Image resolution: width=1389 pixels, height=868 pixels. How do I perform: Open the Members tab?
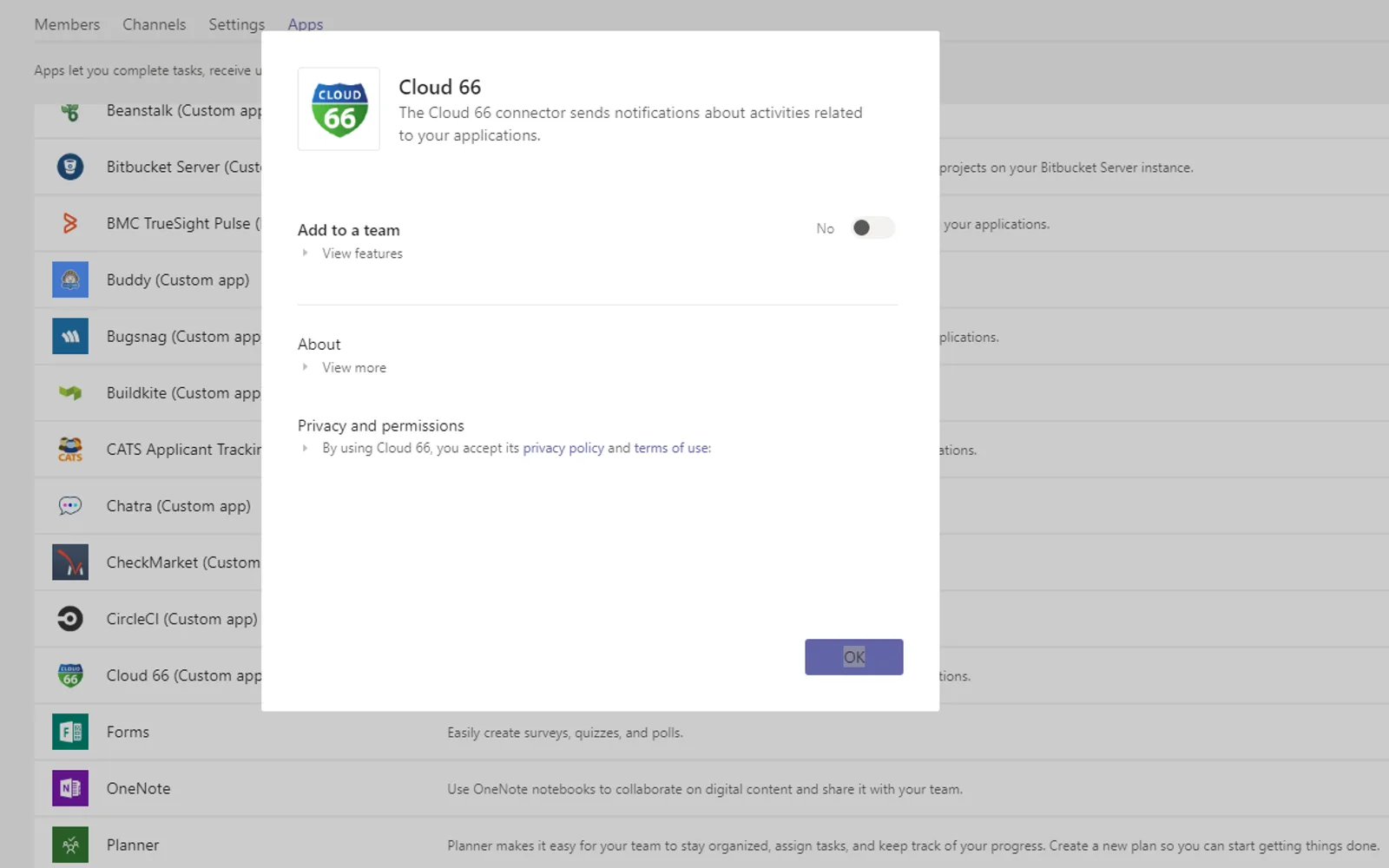[x=67, y=24]
